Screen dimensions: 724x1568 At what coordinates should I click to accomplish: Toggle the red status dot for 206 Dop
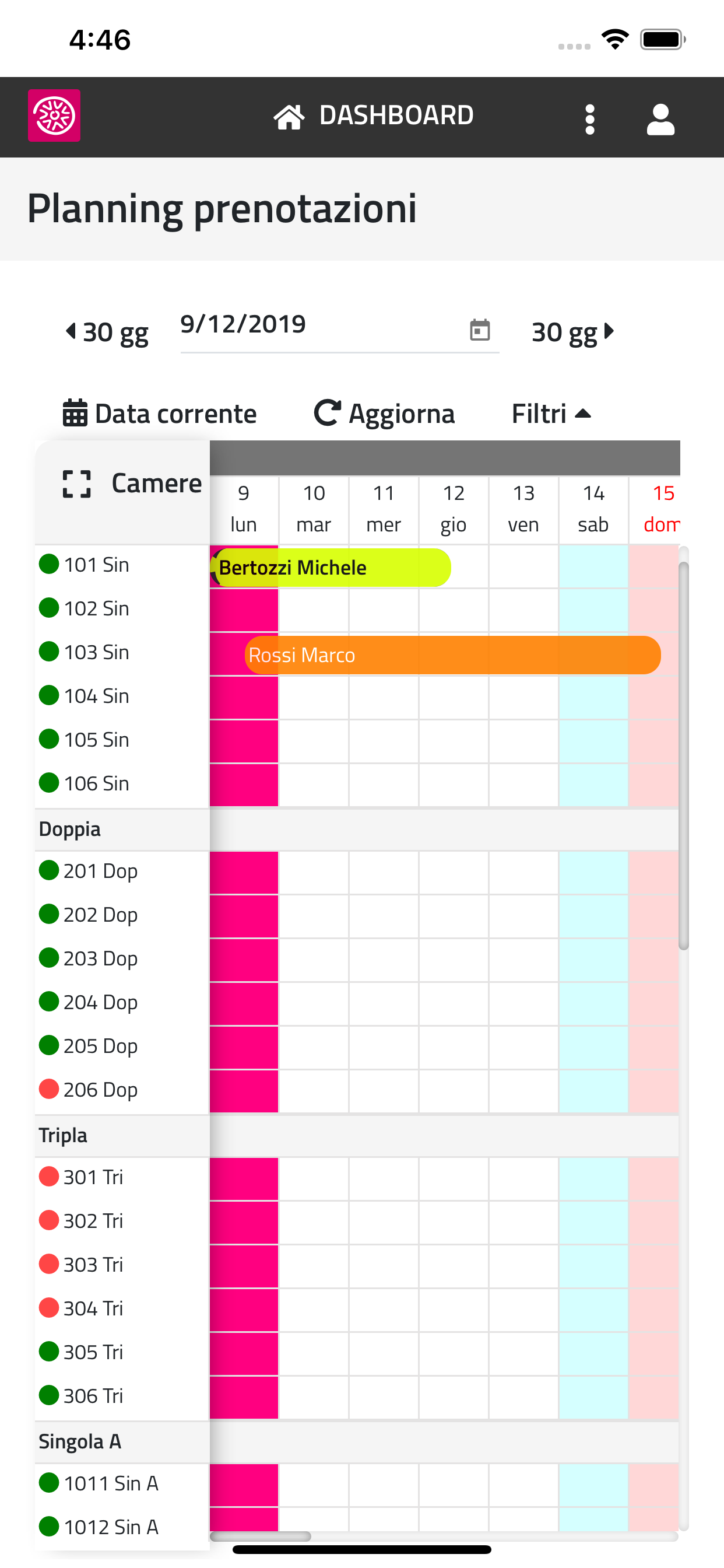48,1089
